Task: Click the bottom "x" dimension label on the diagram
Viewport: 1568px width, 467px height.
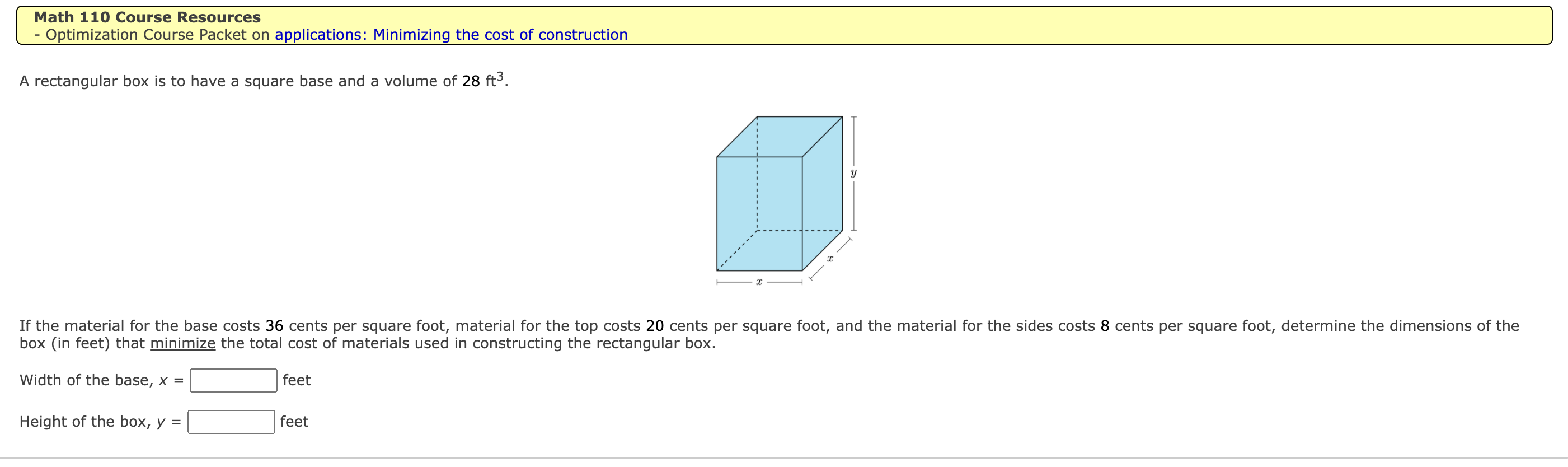Action: [759, 281]
